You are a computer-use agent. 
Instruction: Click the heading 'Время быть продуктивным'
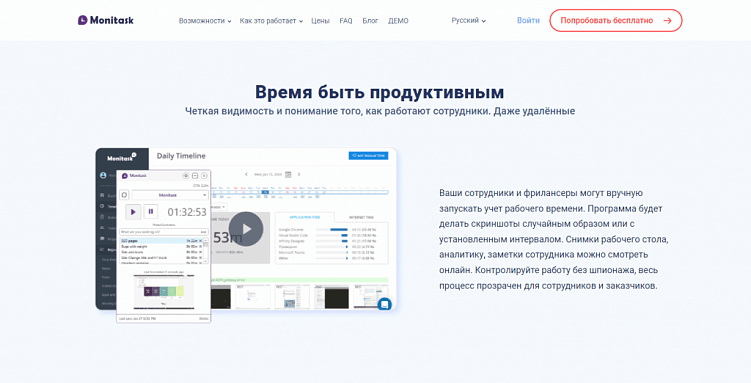pyautogui.click(x=379, y=91)
